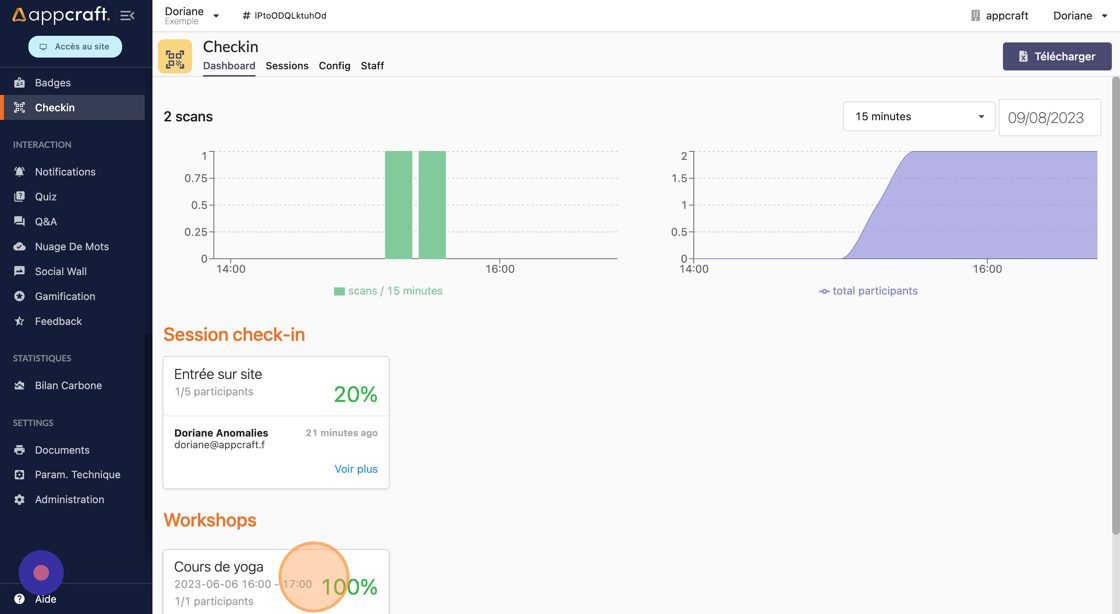Screen dimensions: 1120x614
Task: Open the 15 minutes interval dropdown
Action: pyautogui.click(x=919, y=117)
